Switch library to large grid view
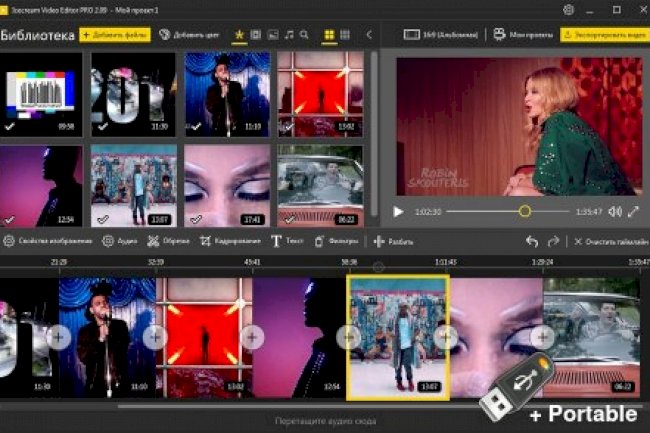Screen dimensions: 650x433 (328, 34)
